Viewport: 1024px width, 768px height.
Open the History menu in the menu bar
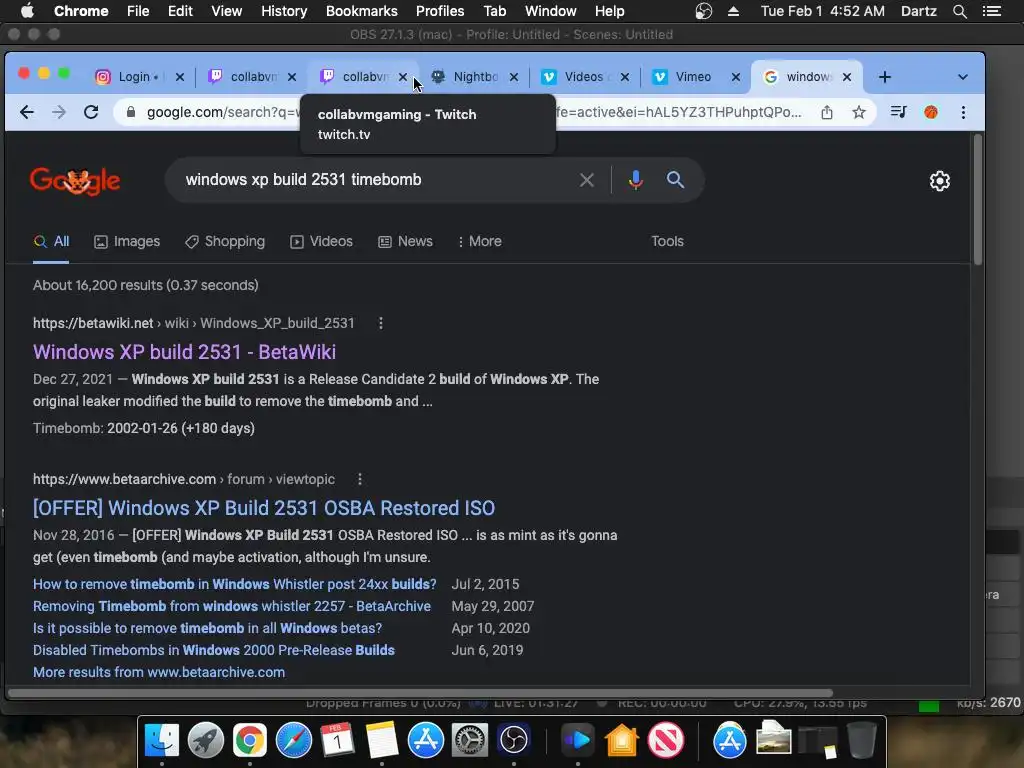coord(284,11)
